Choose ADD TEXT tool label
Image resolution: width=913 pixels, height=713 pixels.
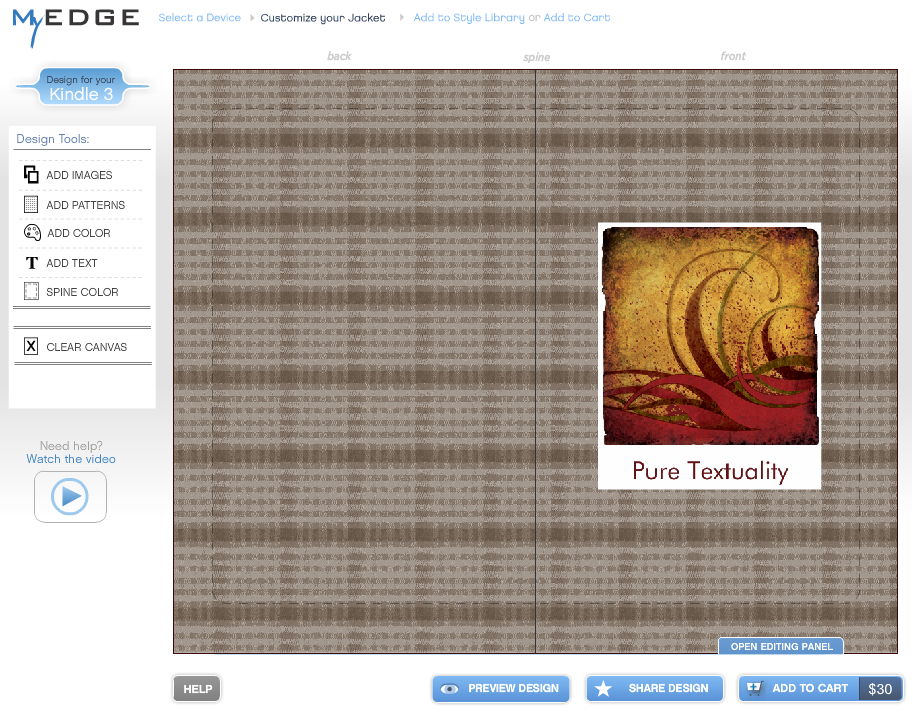click(x=72, y=263)
